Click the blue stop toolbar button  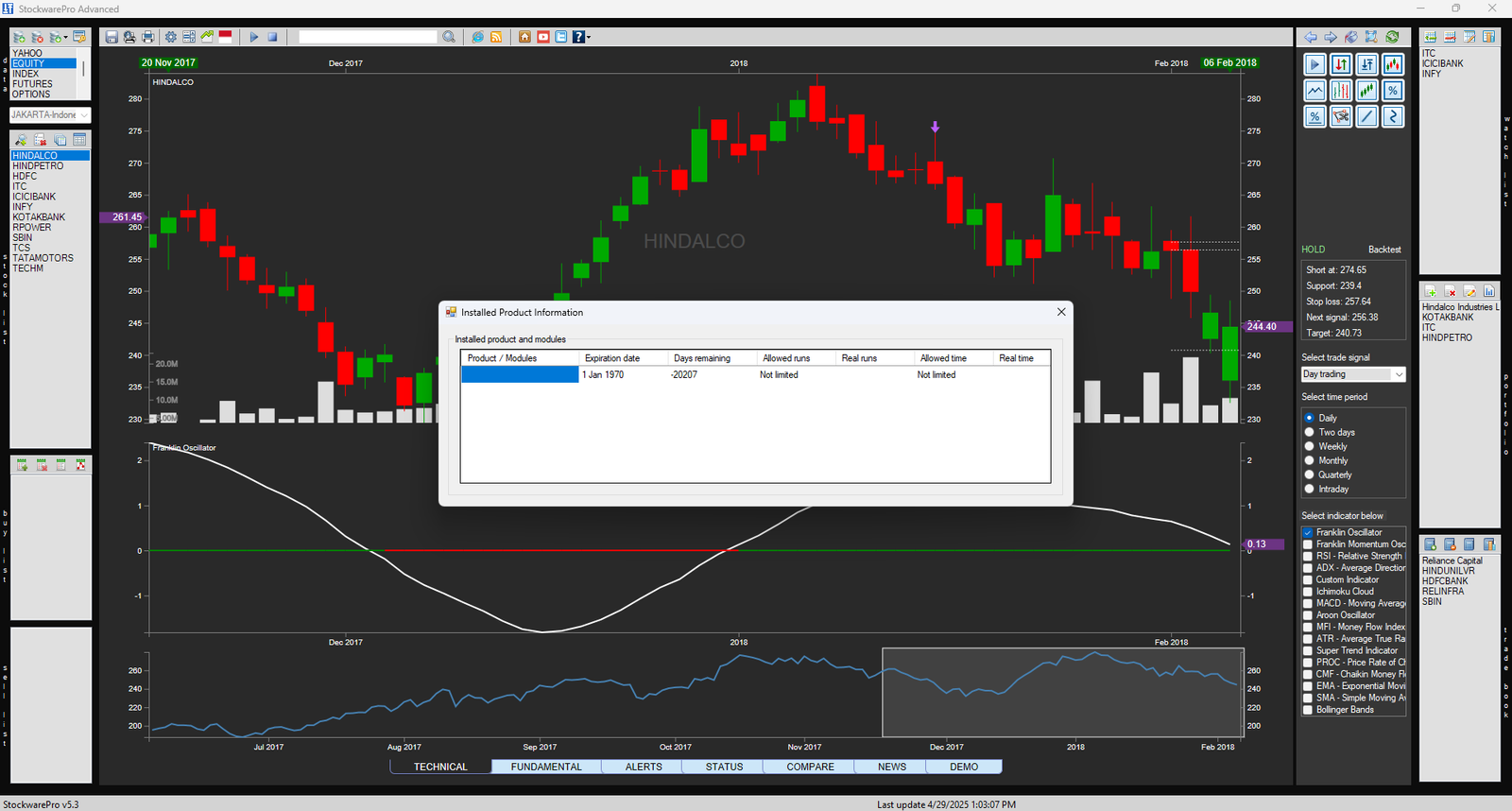[x=272, y=37]
